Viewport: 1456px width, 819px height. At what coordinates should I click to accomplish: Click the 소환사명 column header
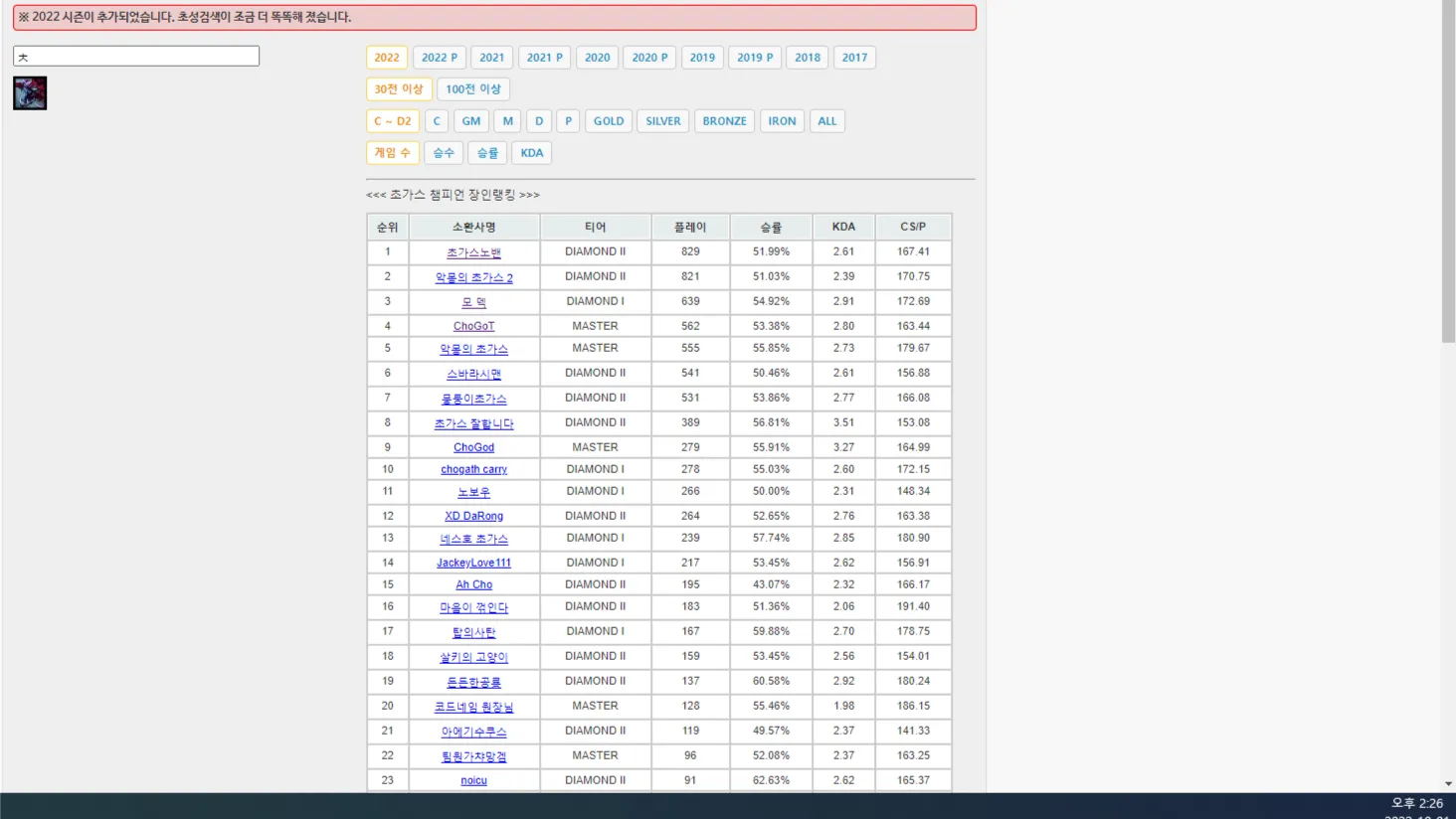point(474,227)
